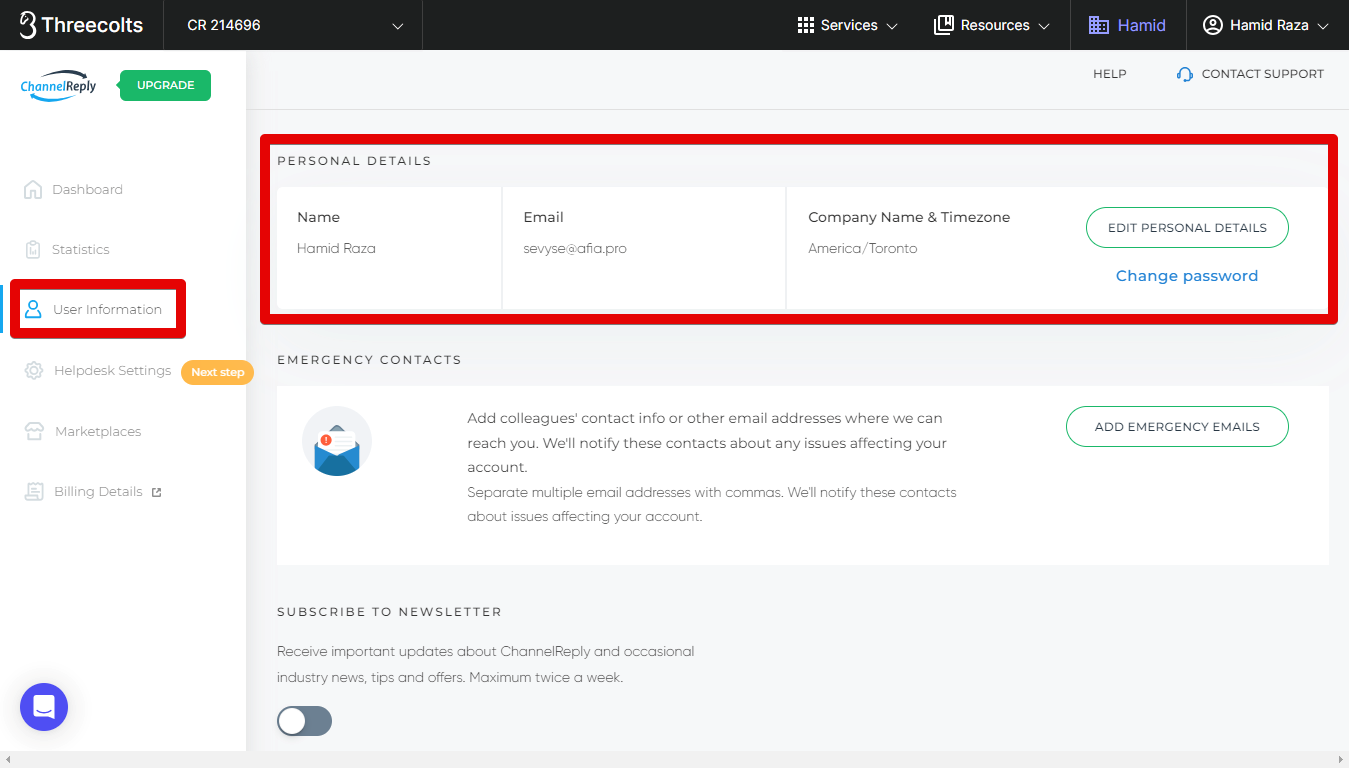Click the Company Name & Timezone label
Image resolution: width=1349 pixels, height=768 pixels.
point(909,217)
